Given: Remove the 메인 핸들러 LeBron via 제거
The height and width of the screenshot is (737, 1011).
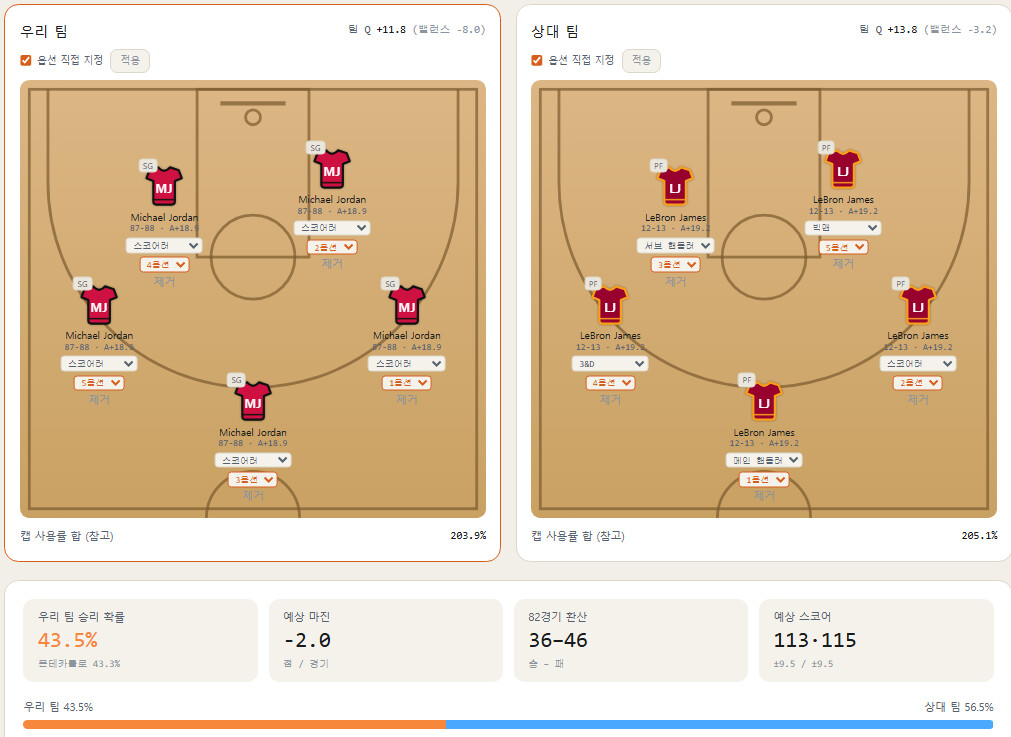Looking at the screenshot, I should pyautogui.click(x=763, y=496).
